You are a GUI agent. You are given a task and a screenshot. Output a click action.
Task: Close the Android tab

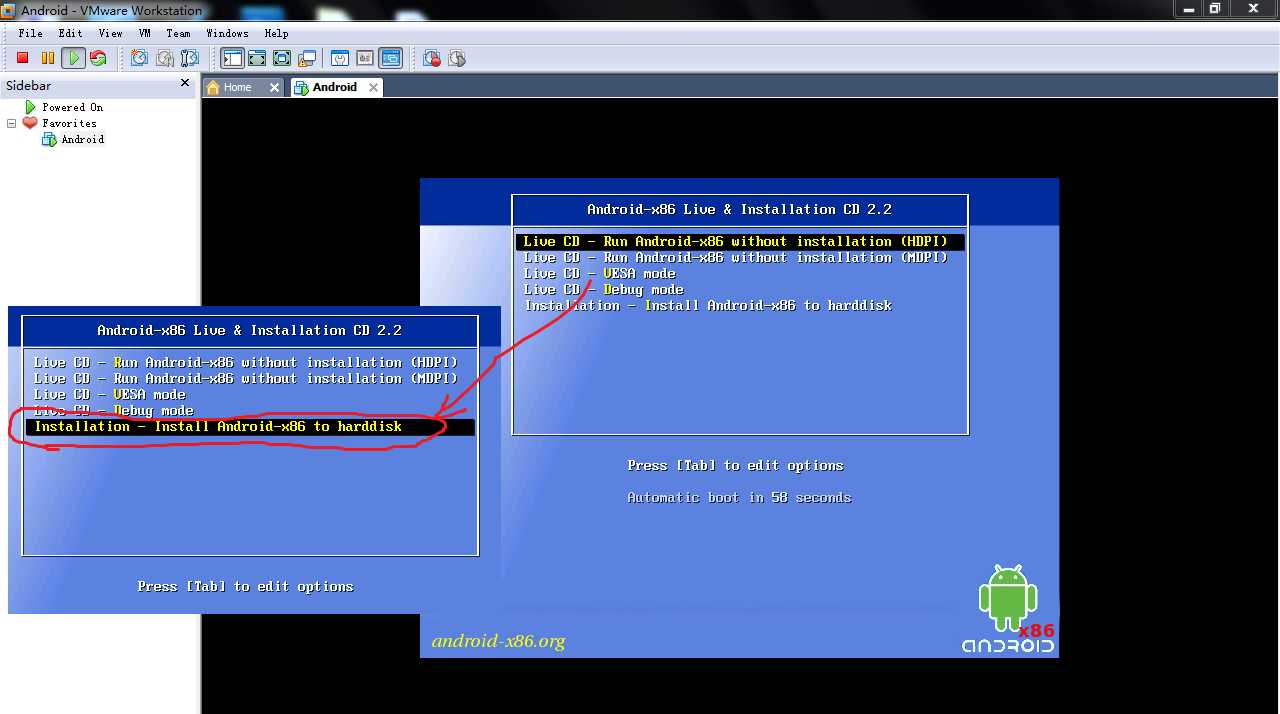(373, 87)
